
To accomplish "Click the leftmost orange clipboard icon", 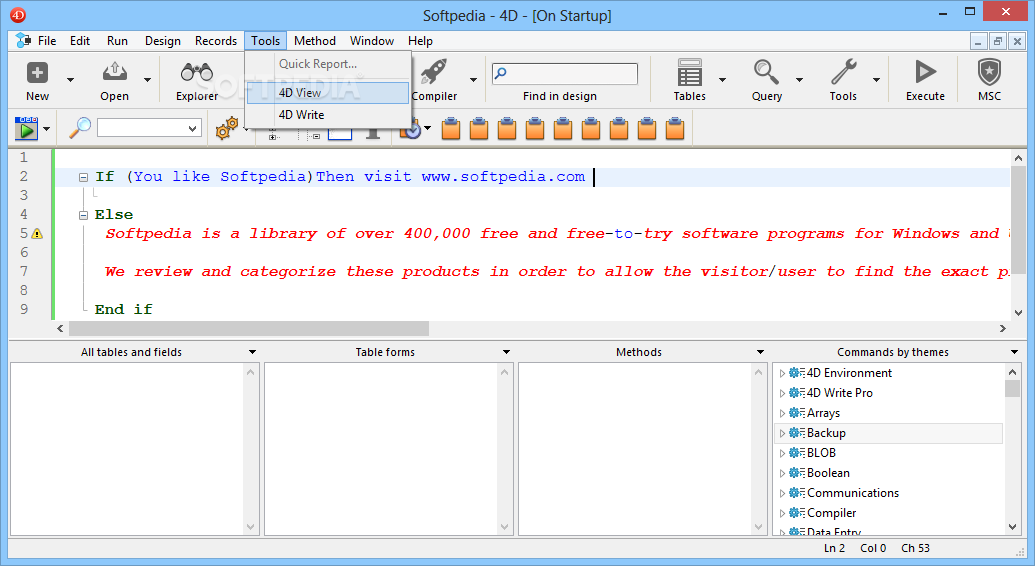I will pyautogui.click(x=451, y=128).
